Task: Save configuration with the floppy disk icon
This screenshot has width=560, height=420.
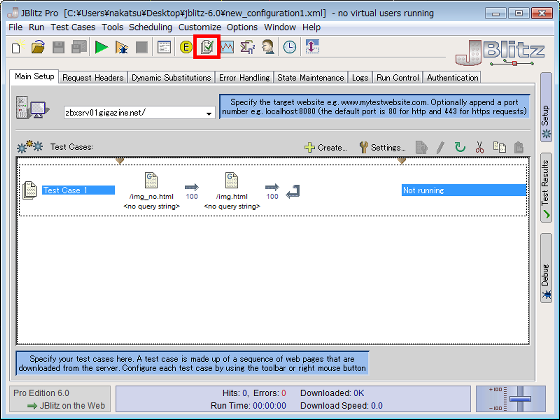Action: point(59,47)
